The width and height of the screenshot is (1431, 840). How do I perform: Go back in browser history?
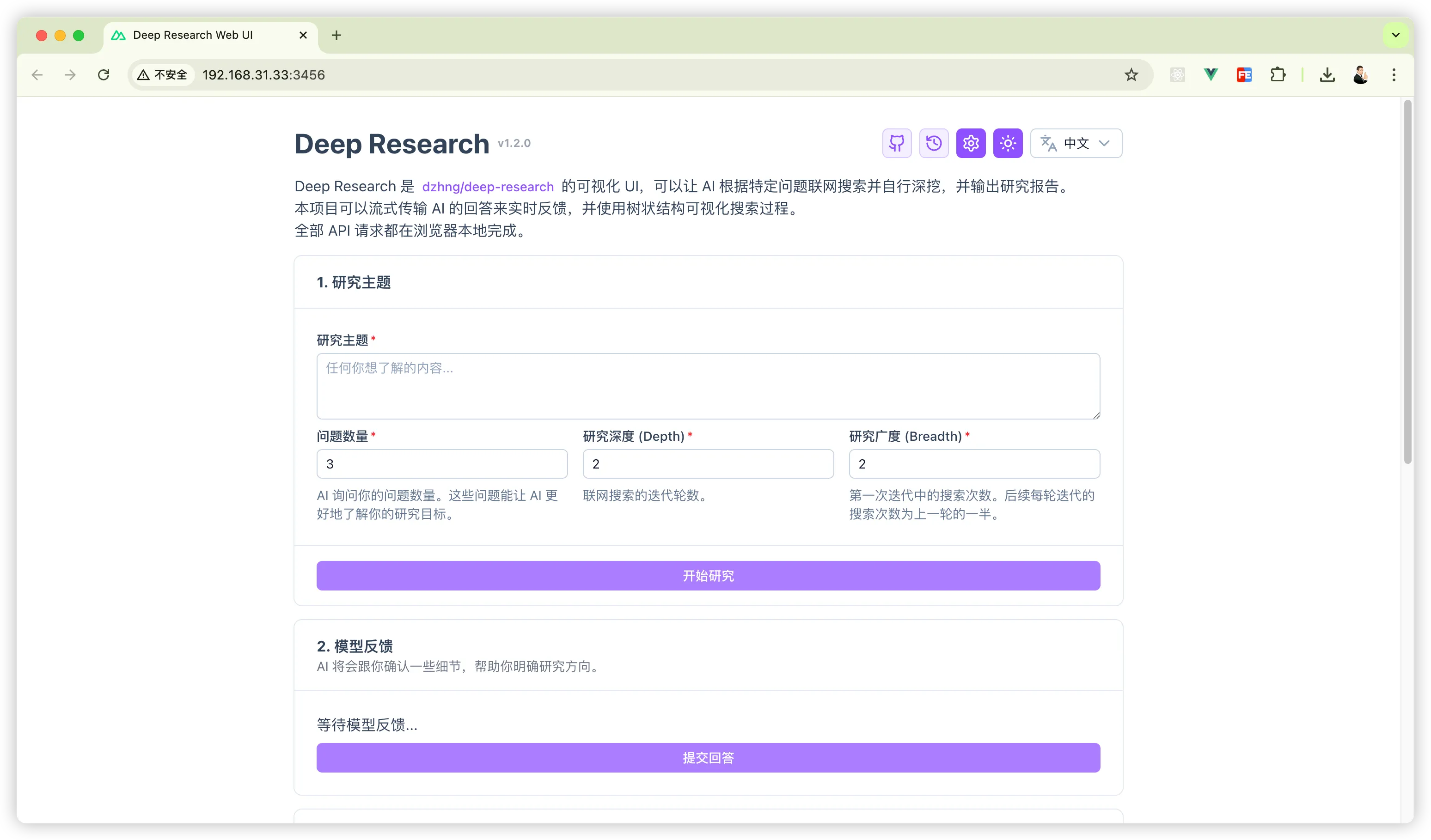coord(37,75)
